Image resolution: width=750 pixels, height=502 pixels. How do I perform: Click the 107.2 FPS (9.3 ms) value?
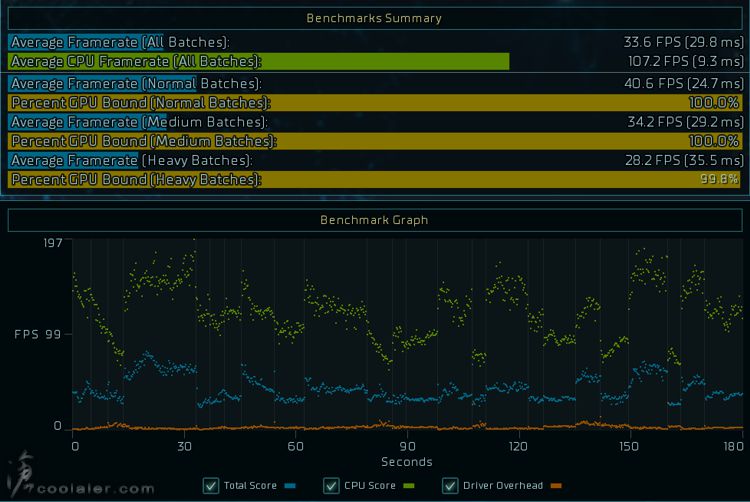686,61
